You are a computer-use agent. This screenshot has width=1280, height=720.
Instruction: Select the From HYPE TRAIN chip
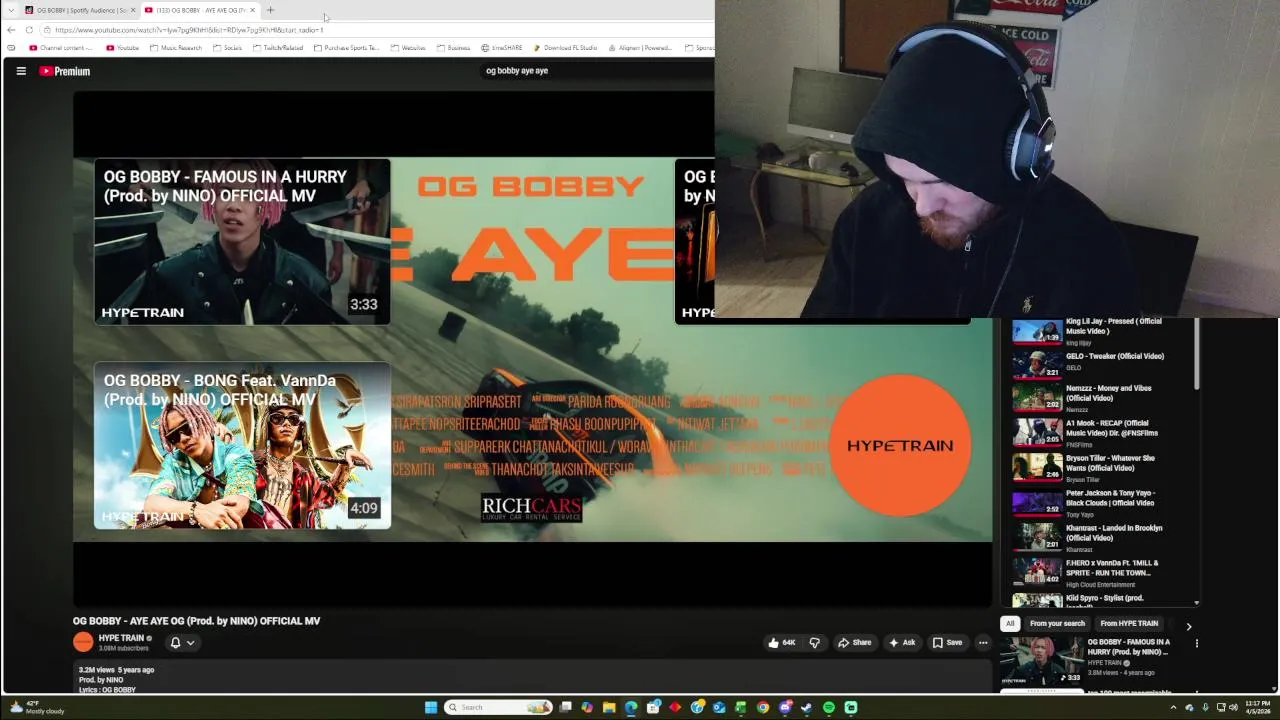[1129, 624]
